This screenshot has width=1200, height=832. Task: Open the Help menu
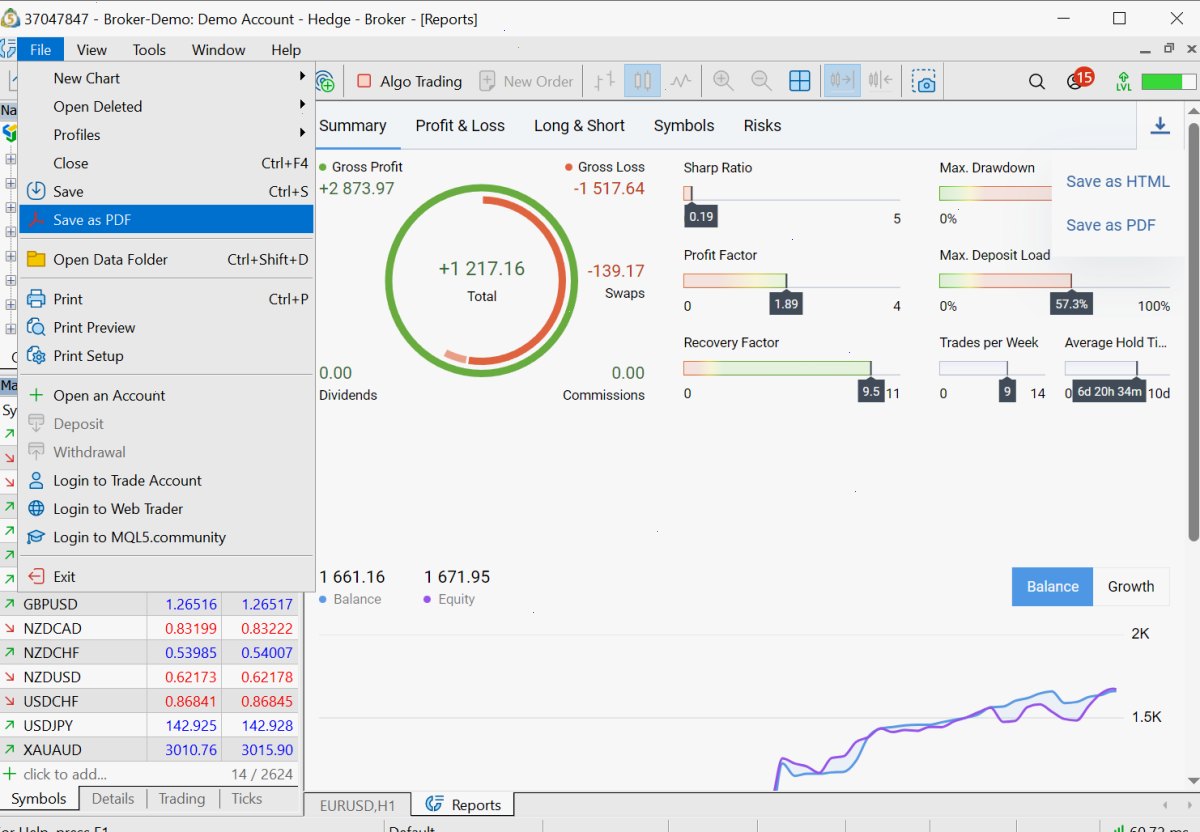pyautogui.click(x=286, y=49)
